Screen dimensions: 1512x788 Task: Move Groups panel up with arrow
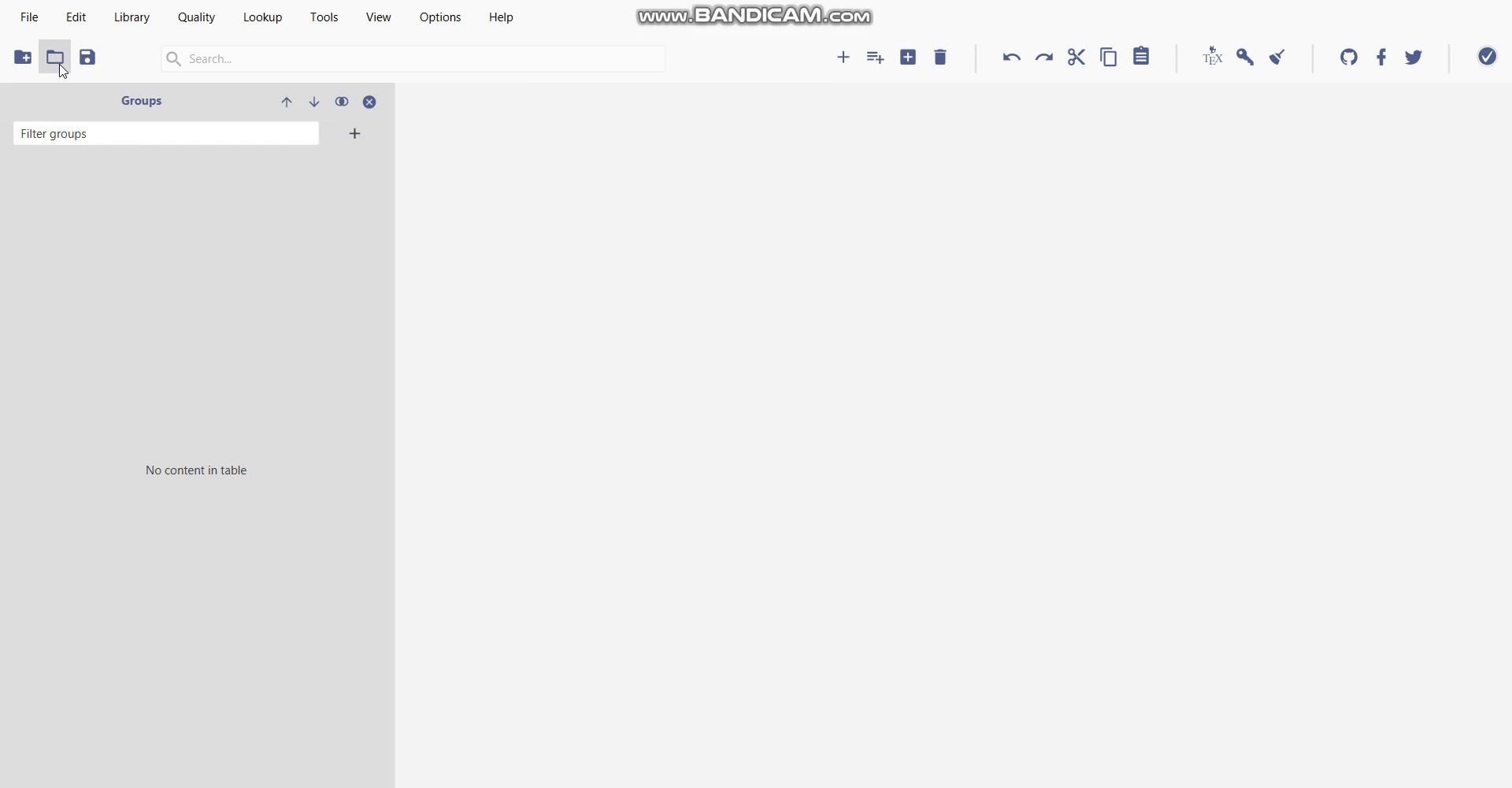(x=287, y=102)
